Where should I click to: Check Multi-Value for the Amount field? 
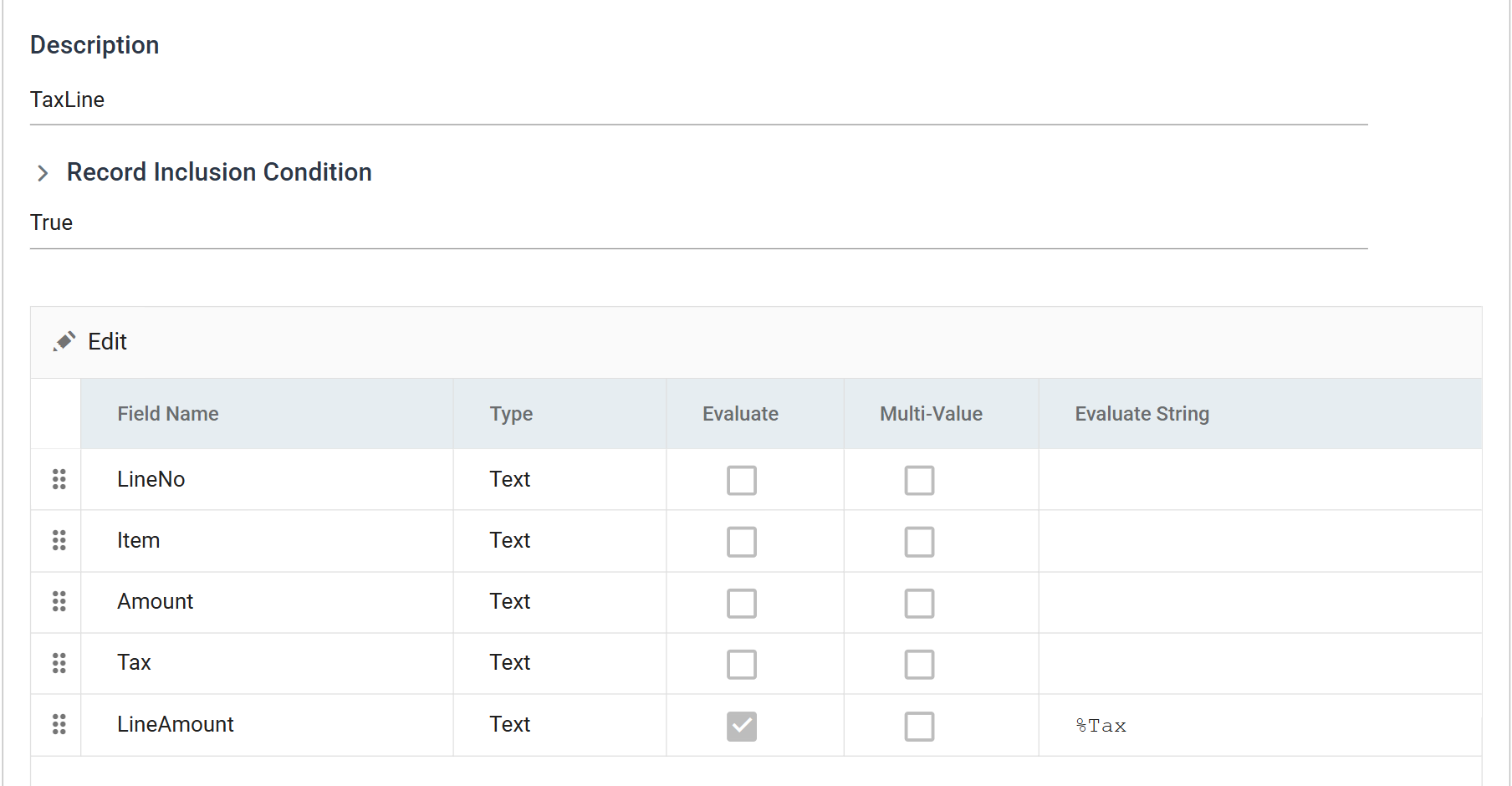point(919,604)
